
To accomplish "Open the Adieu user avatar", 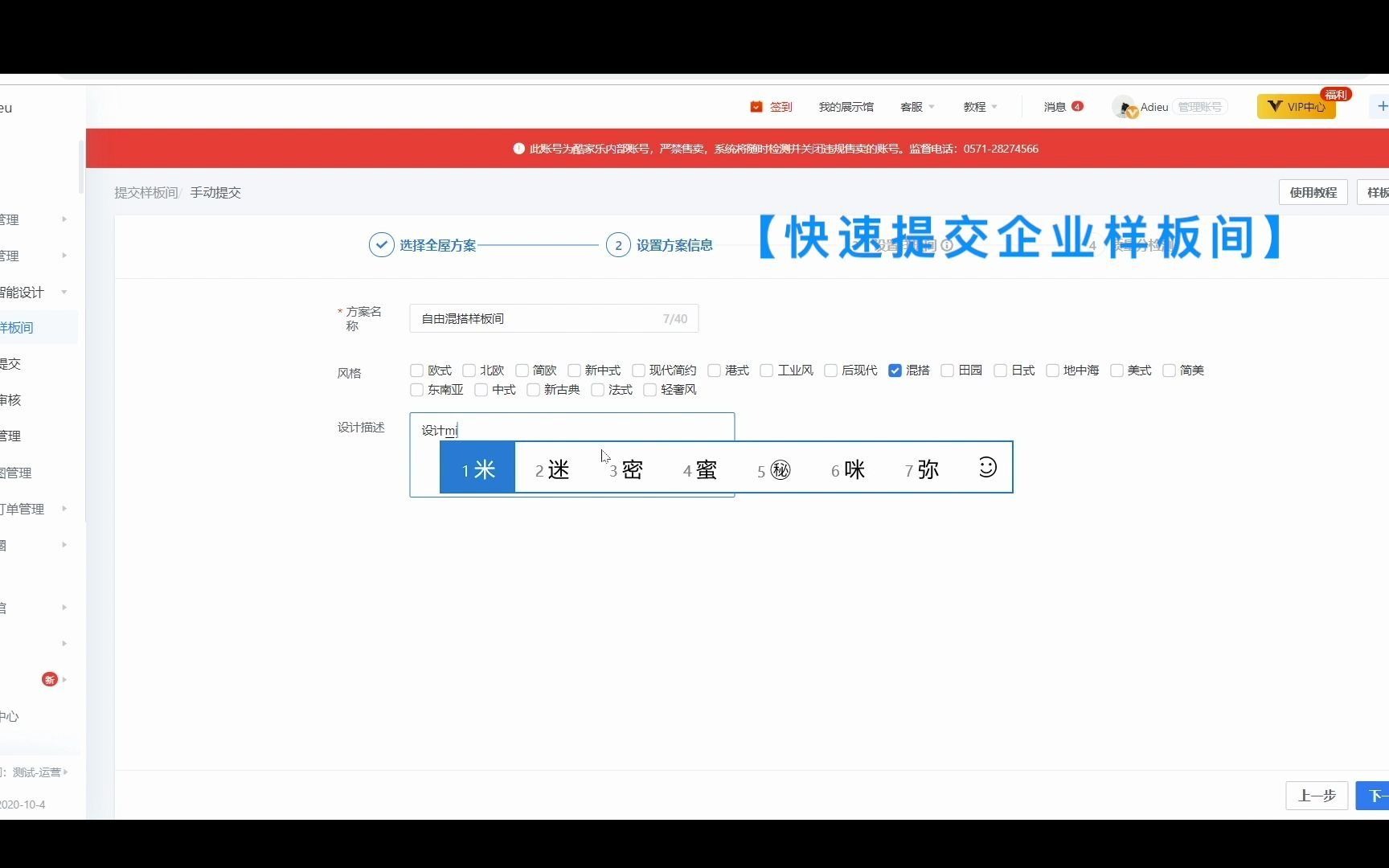I will pos(1123,107).
